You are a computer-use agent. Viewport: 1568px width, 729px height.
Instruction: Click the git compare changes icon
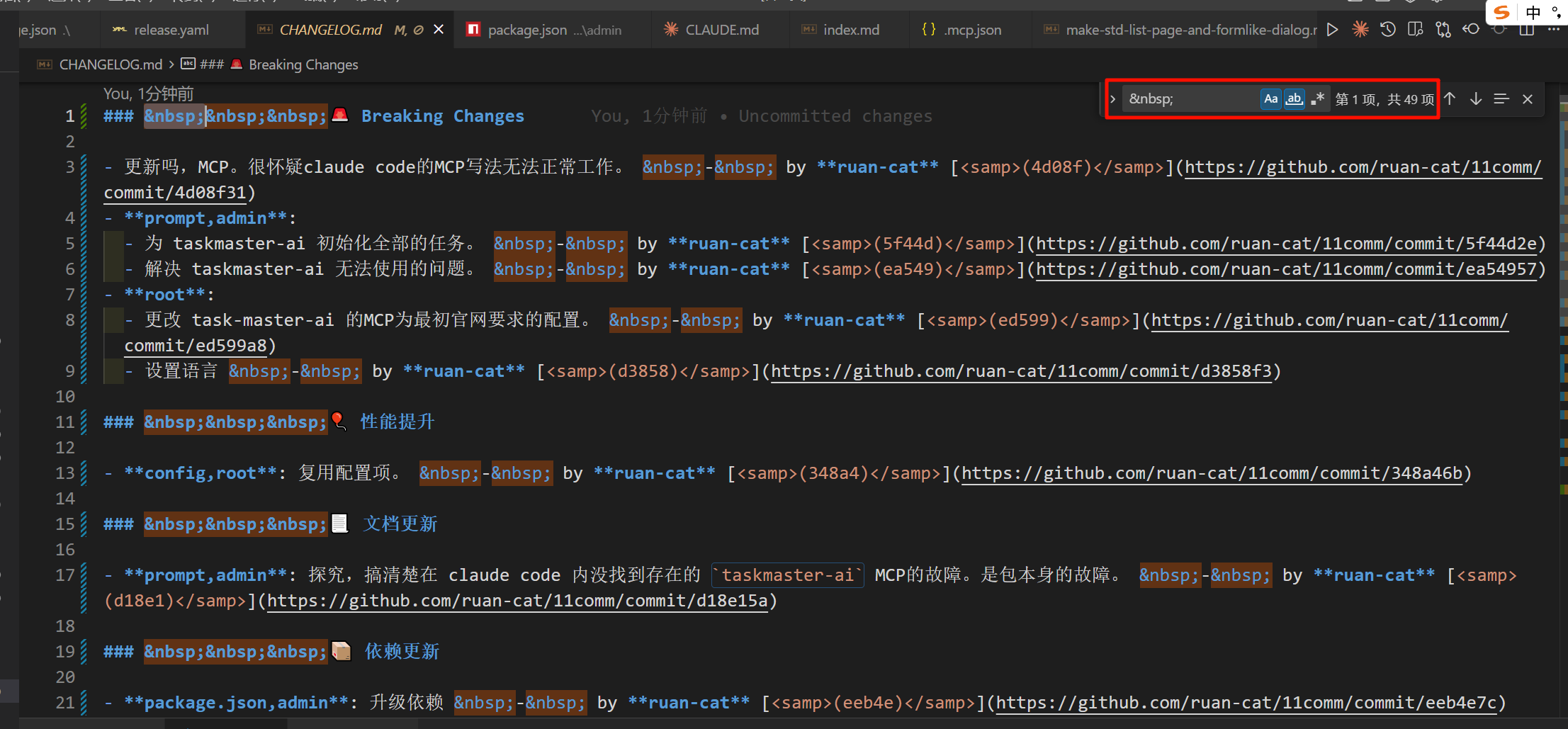(x=1443, y=30)
